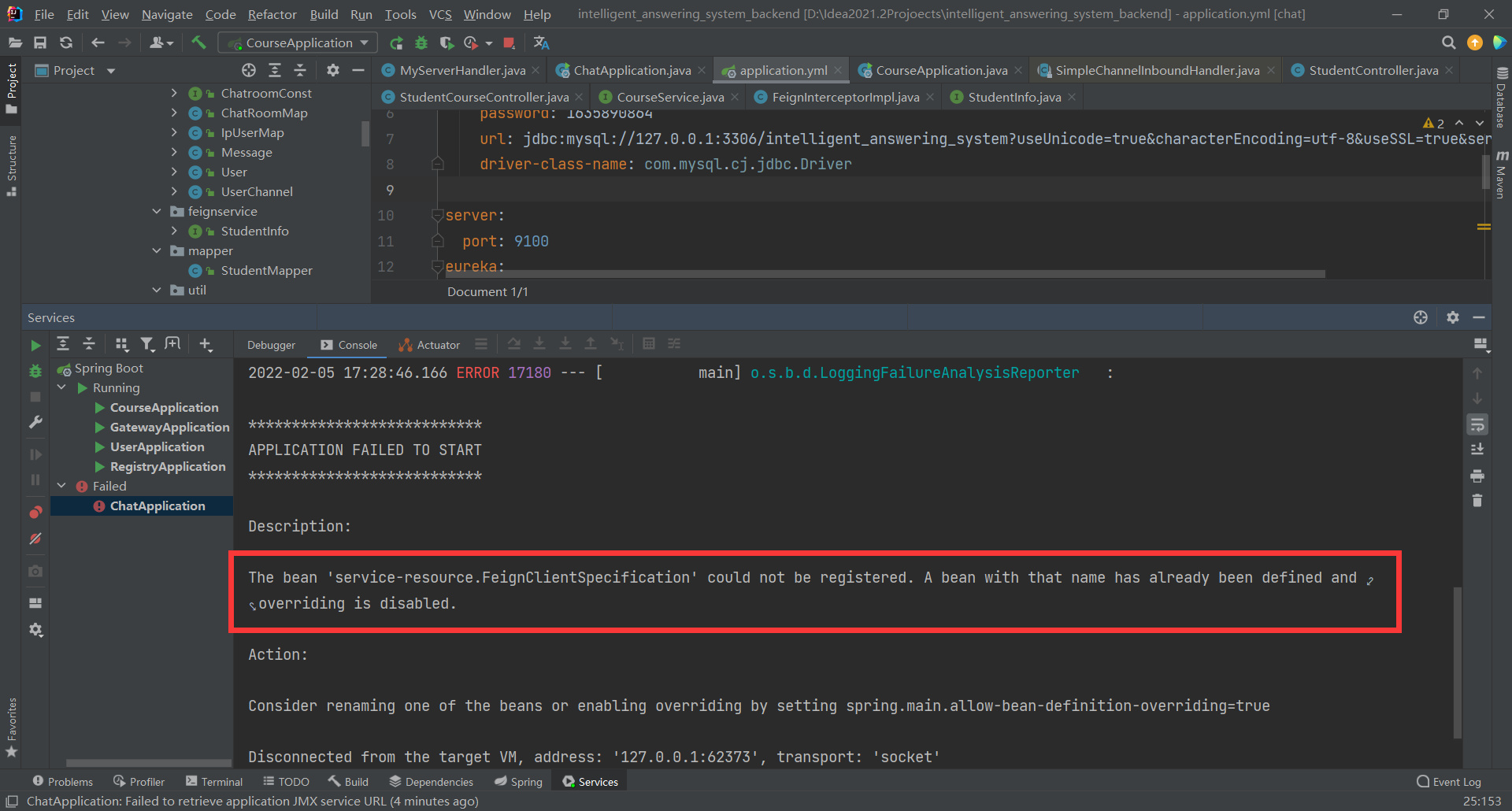Click the Step Over icon in the debugger toolbar

pos(513,344)
